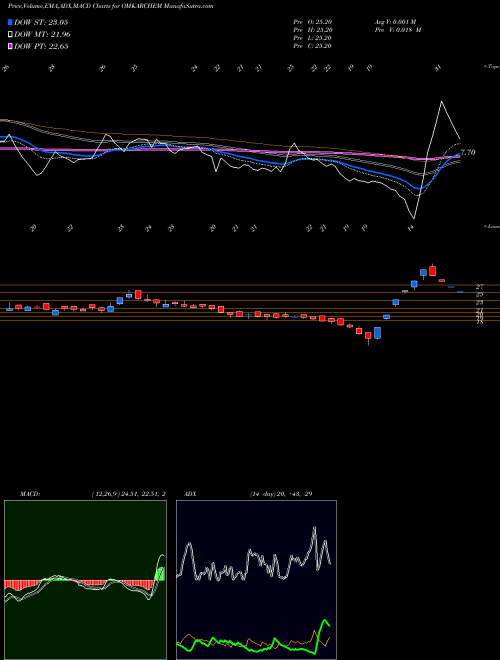Click the MACD panel title label
The width and height of the screenshot is (500, 660).
pyautogui.click(x=29, y=494)
